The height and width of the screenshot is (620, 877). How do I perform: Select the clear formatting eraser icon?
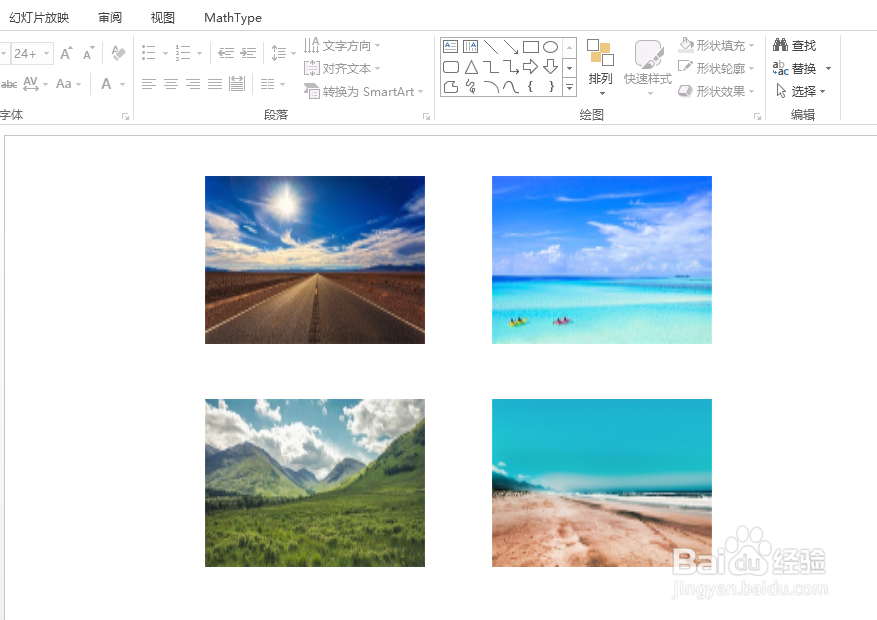117,52
